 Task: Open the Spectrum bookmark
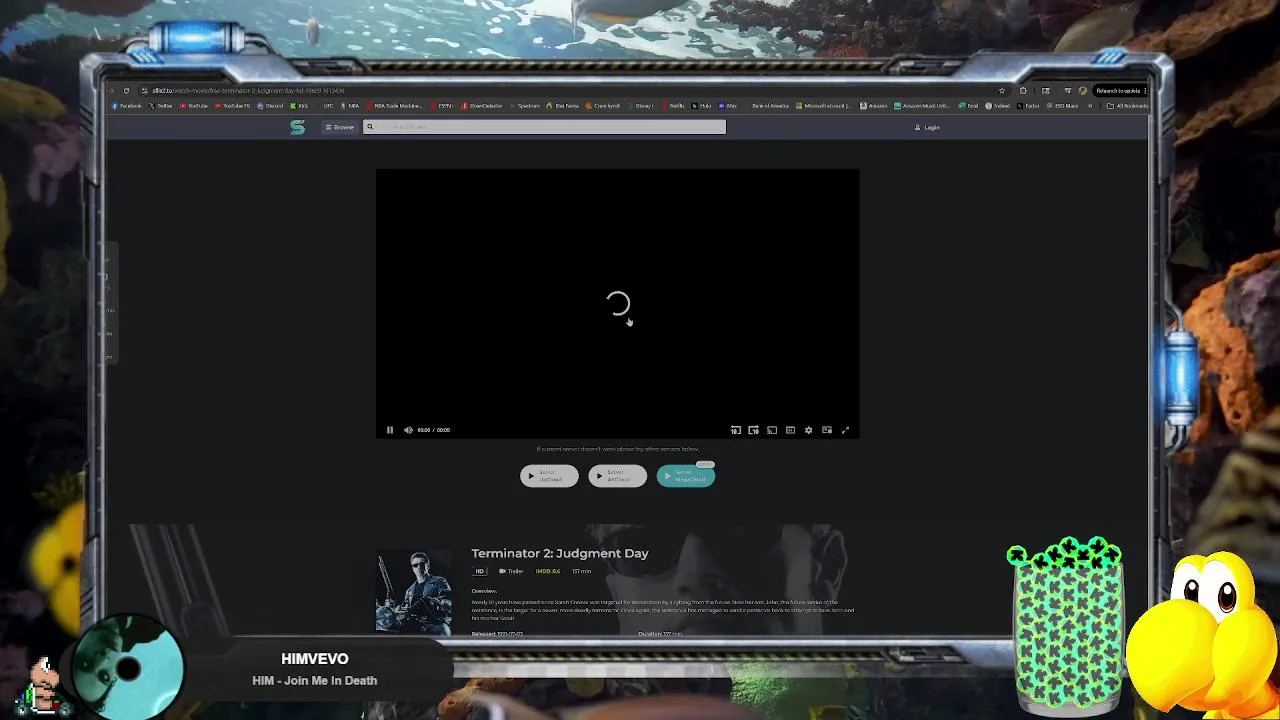tap(525, 106)
